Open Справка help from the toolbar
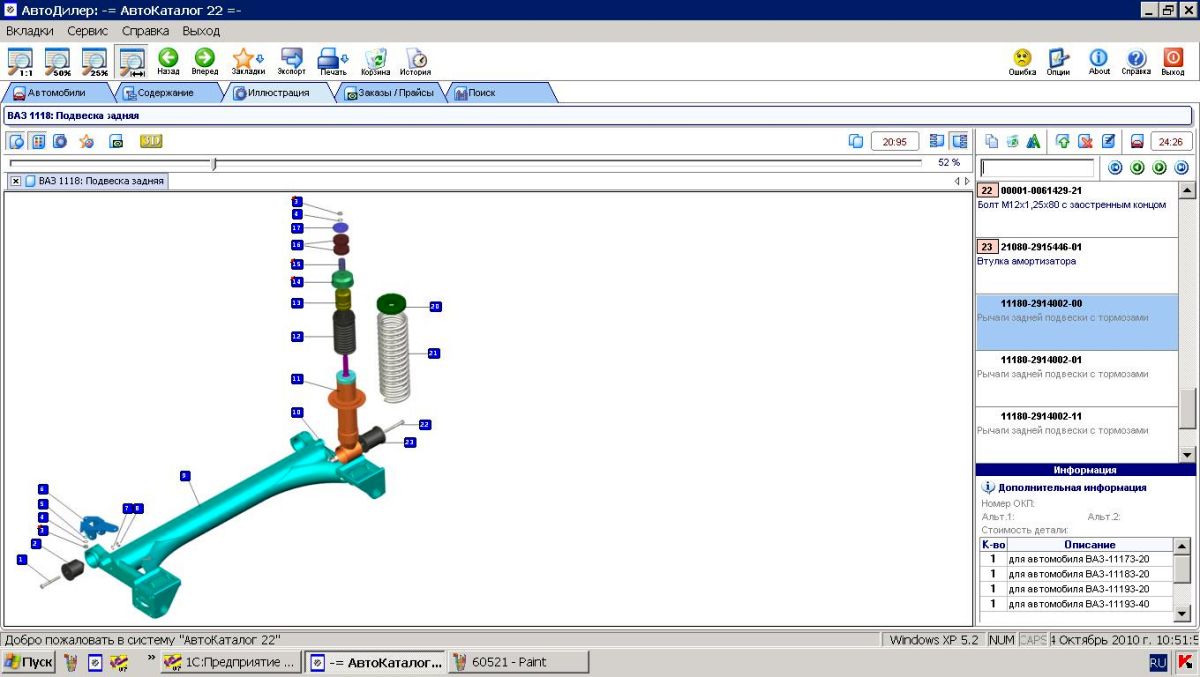The height and width of the screenshot is (677, 1200). pos(1136,61)
